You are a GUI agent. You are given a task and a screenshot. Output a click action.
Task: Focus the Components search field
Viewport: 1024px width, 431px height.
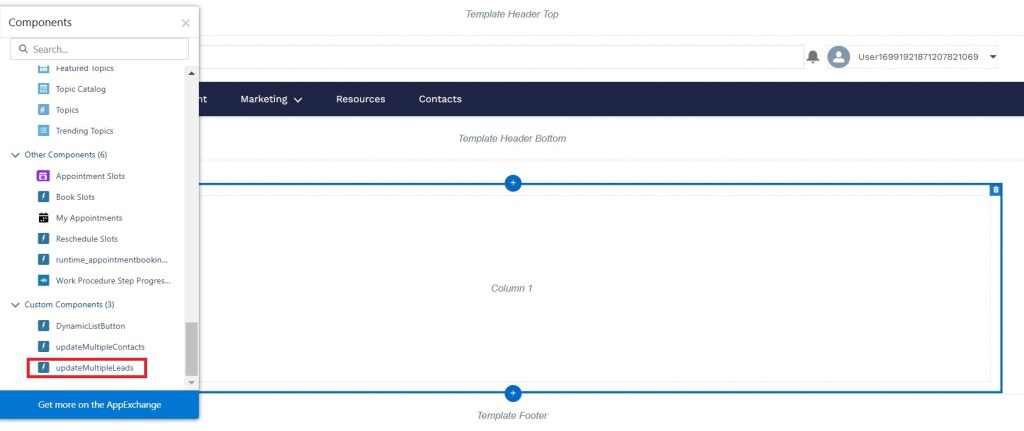pyautogui.click(x=99, y=49)
